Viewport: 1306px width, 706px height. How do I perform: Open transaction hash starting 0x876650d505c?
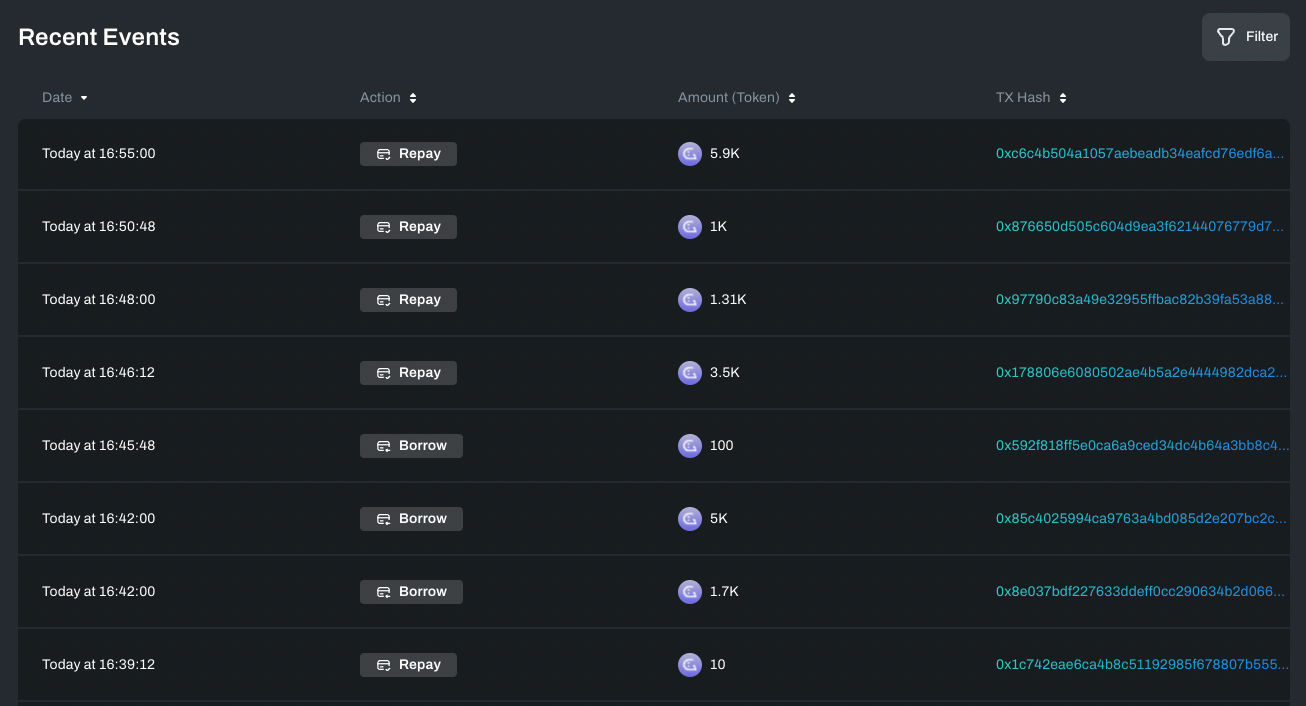1140,227
